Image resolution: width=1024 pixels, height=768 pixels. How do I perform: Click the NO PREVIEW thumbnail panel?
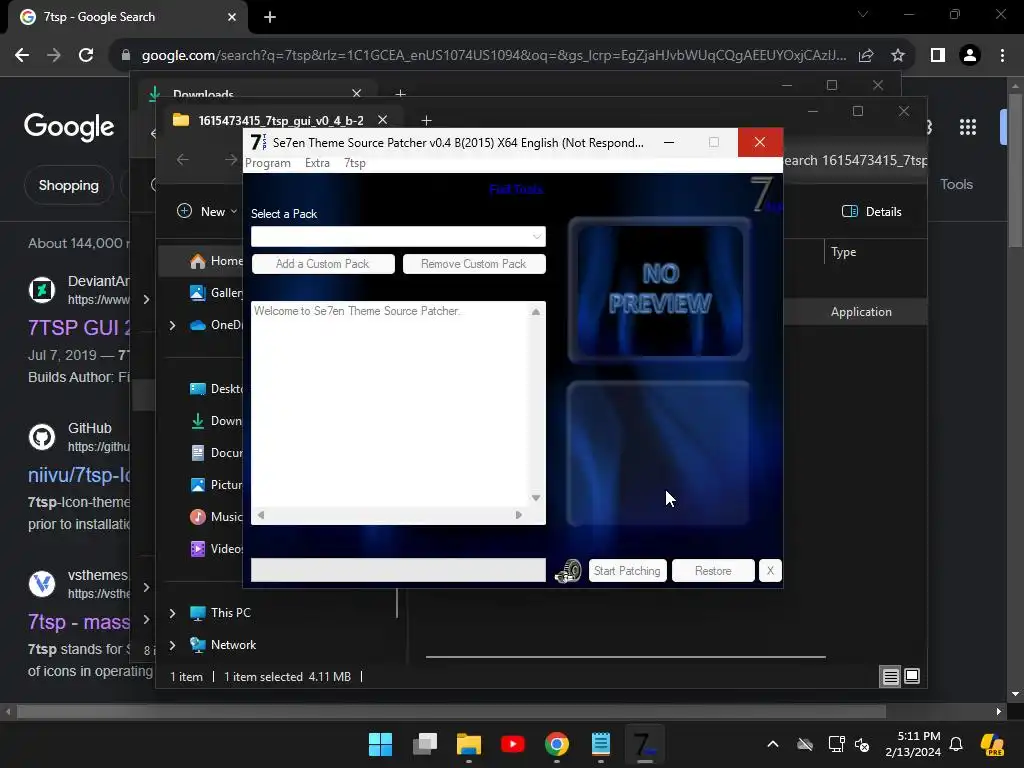[660, 289]
